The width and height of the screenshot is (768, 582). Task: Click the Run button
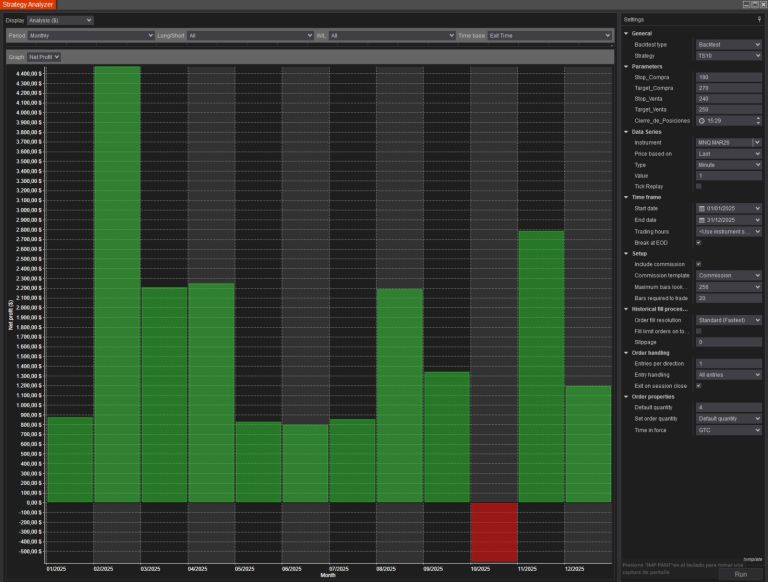pyautogui.click(x=740, y=574)
